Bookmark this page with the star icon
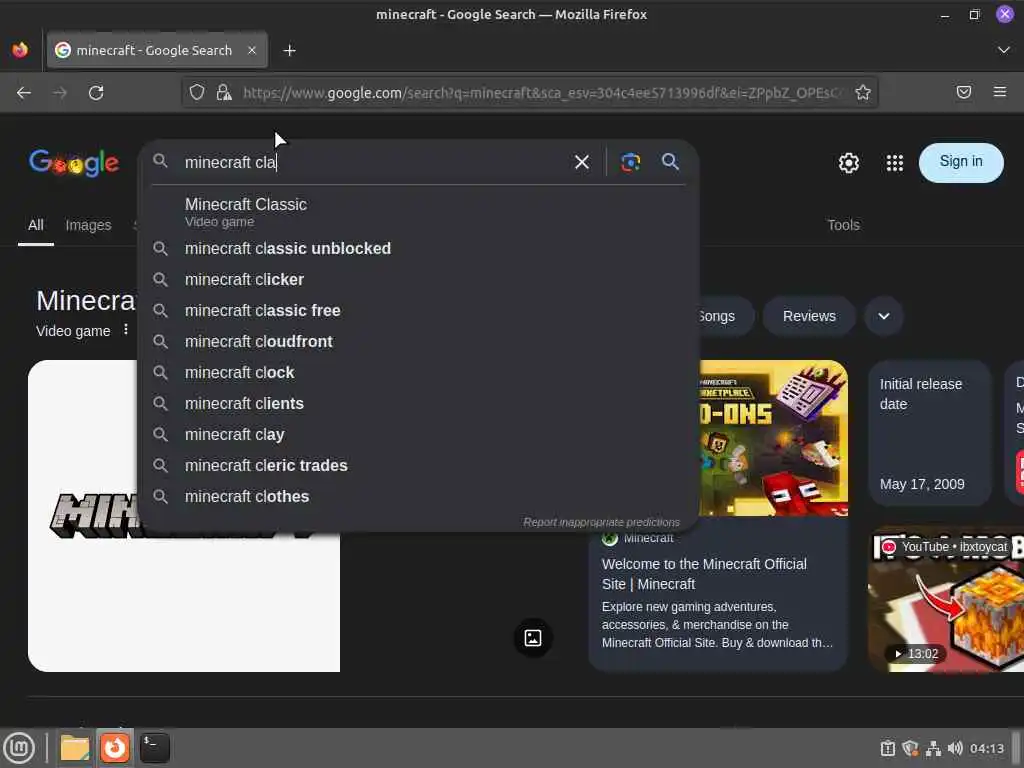 pos(863,92)
